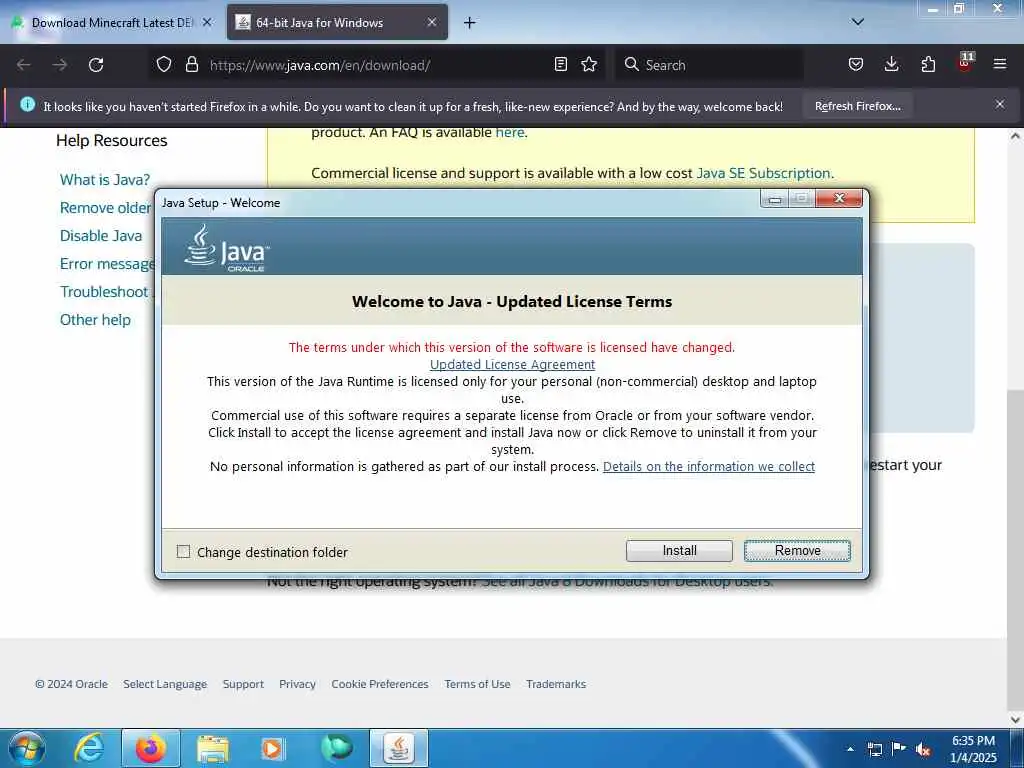Image resolution: width=1024 pixels, height=768 pixels.
Task: Reload the Java download page
Action: click(96, 65)
